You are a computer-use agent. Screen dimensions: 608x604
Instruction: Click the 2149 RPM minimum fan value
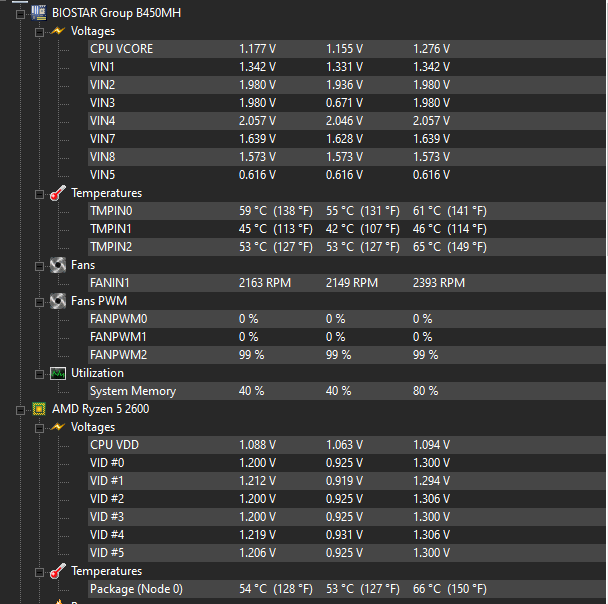352,283
